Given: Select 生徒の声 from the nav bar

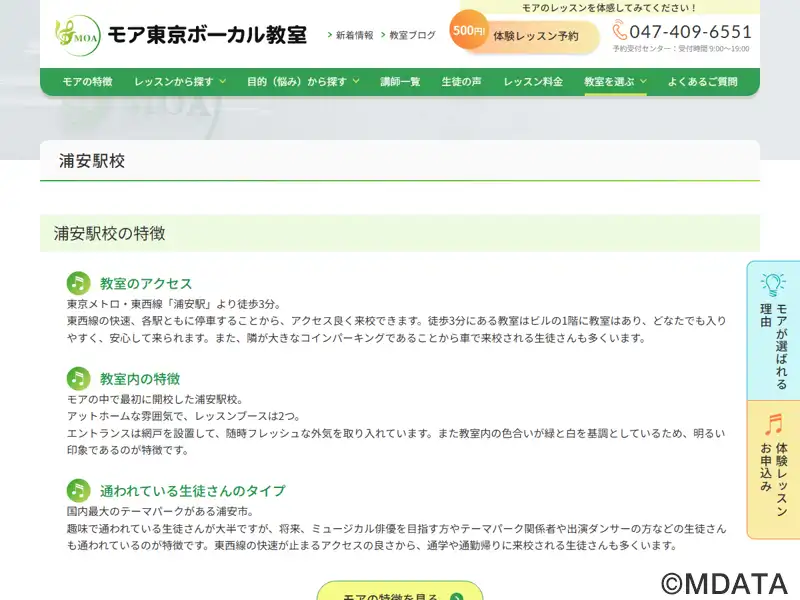Looking at the screenshot, I should pyautogui.click(x=461, y=82).
